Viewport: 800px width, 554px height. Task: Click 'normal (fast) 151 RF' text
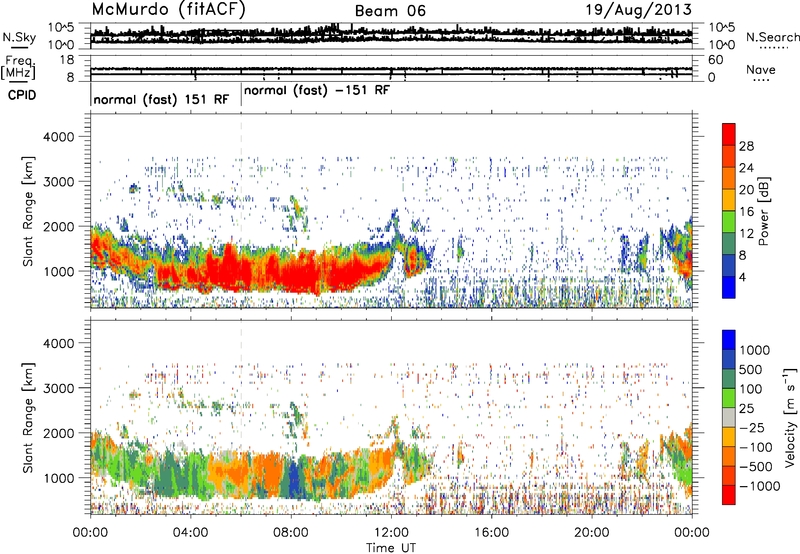[161, 99]
